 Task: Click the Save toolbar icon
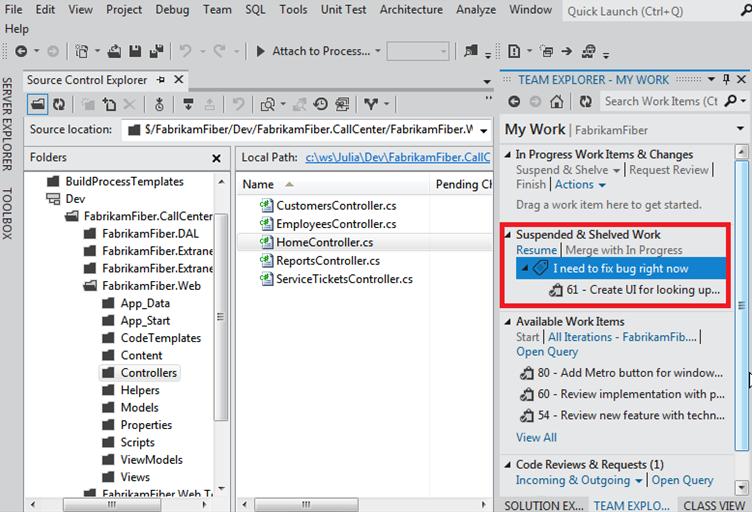(135, 51)
